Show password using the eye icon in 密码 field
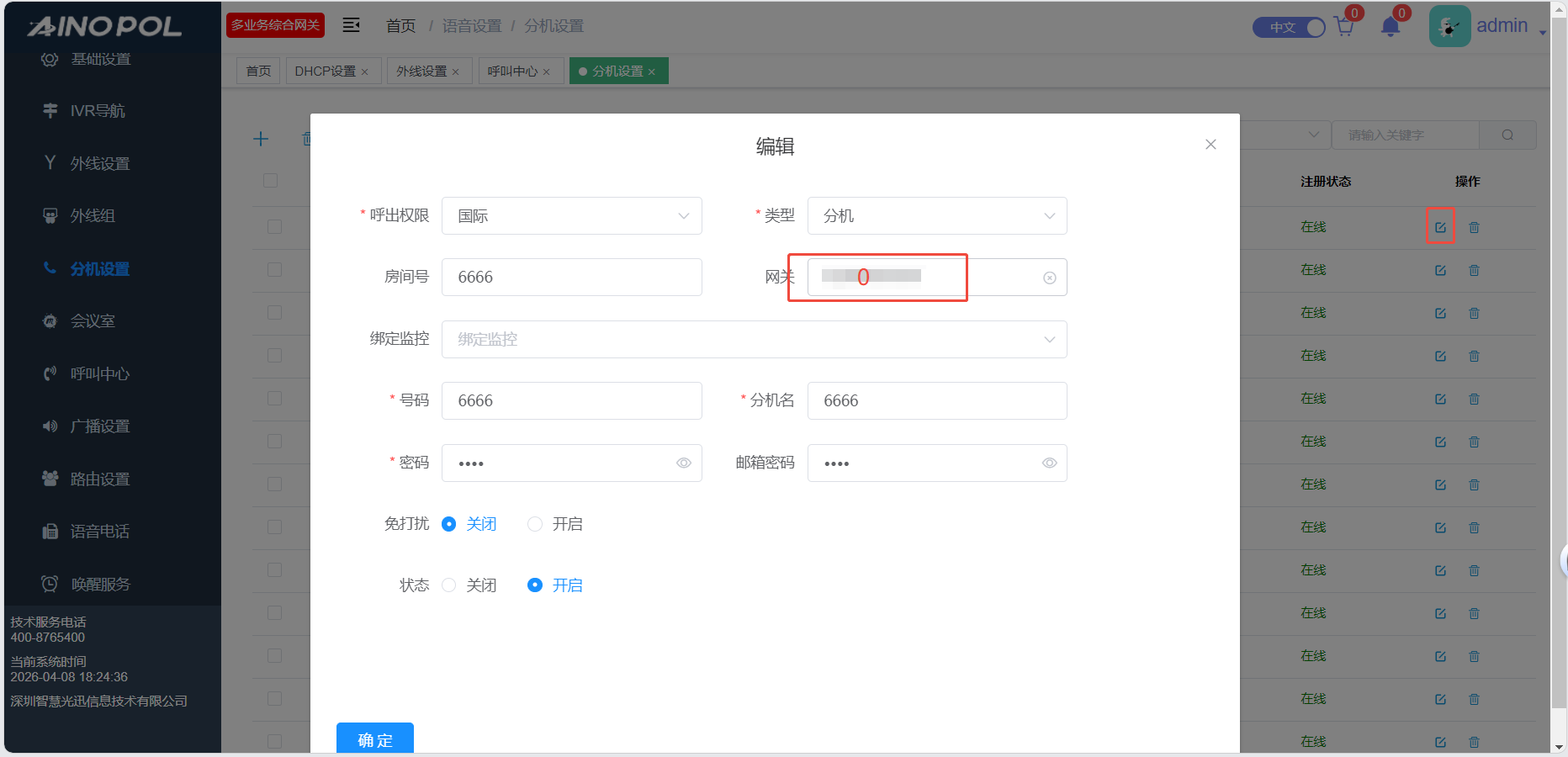This screenshot has width=1568, height=757. (x=683, y=463)
